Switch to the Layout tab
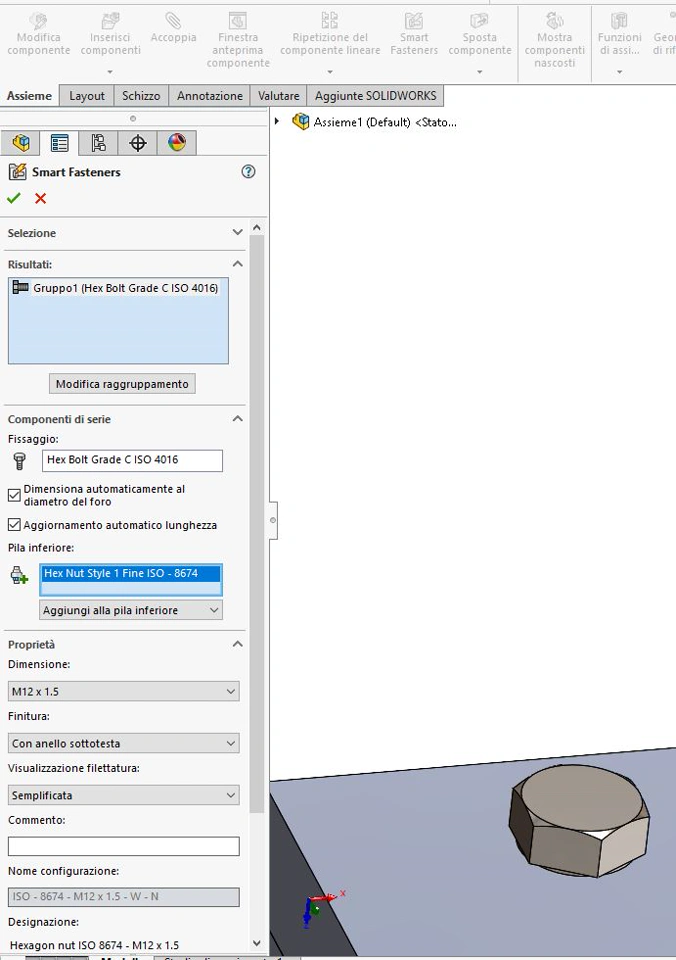This screenshot has height=960, width=676. tap(87, 96)
